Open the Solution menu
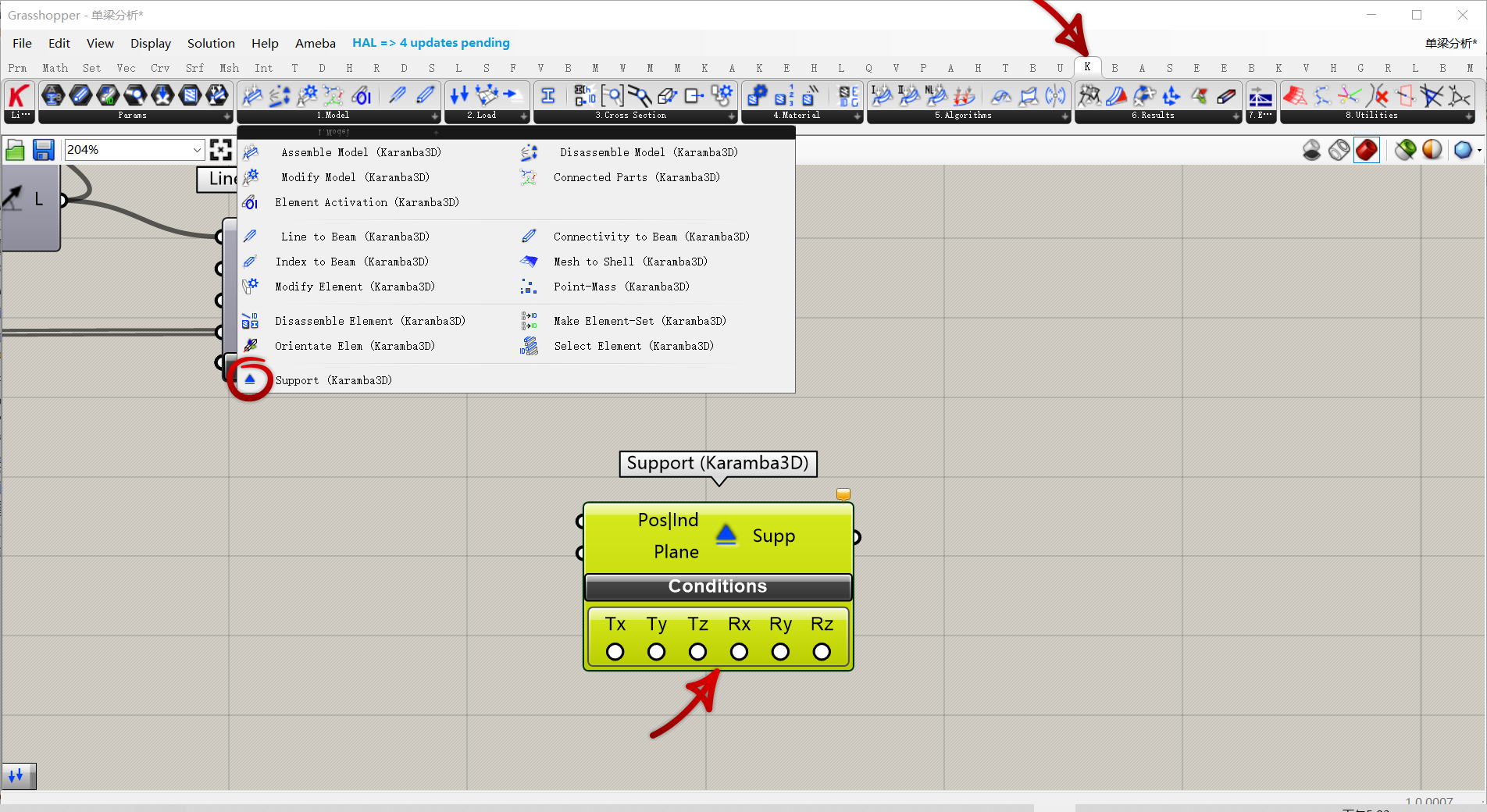 pyautogui.click(x=211, y=43)
